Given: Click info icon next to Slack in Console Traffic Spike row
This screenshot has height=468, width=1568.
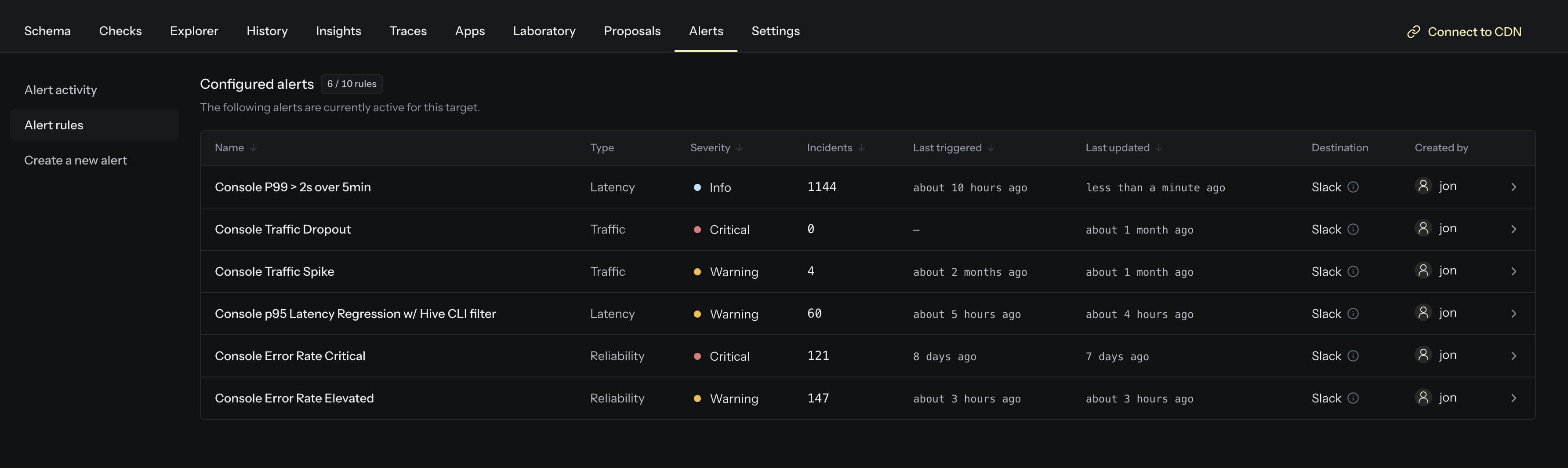Looking at the screenshot, I should [1353, 271].
